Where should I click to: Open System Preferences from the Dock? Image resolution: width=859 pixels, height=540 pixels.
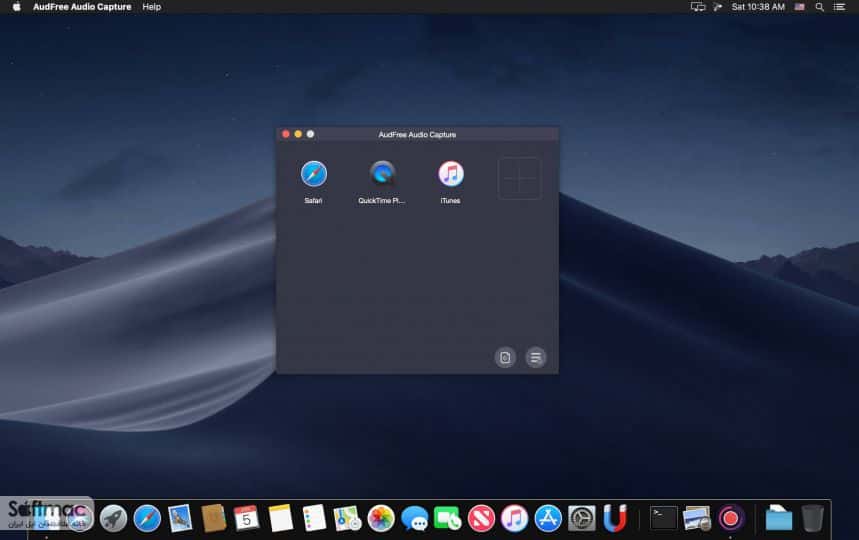581,518
